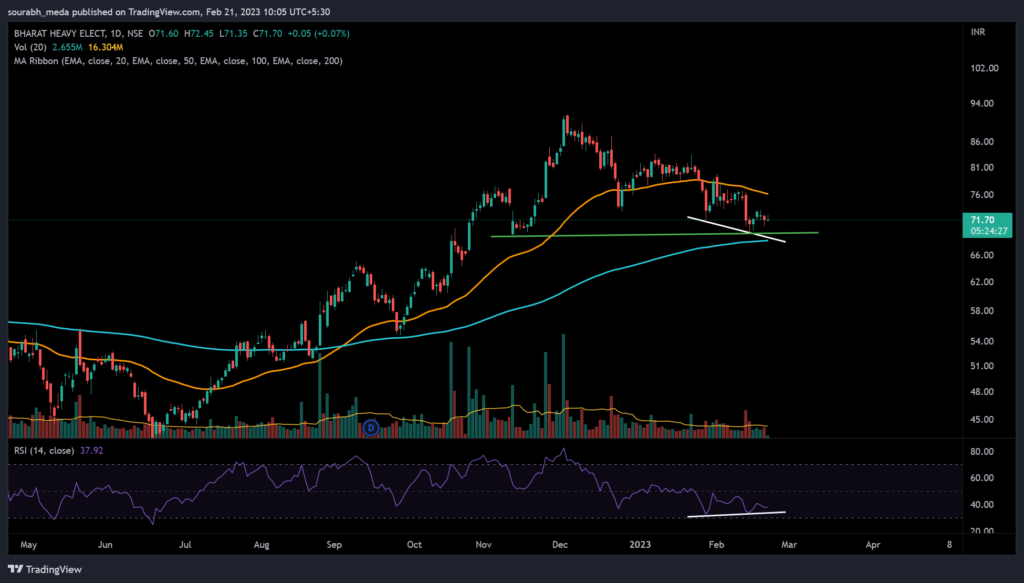Click the volume MA value 16.304M
The width and height of the screenshot is (1024, 583).
(x=106, y=47)
